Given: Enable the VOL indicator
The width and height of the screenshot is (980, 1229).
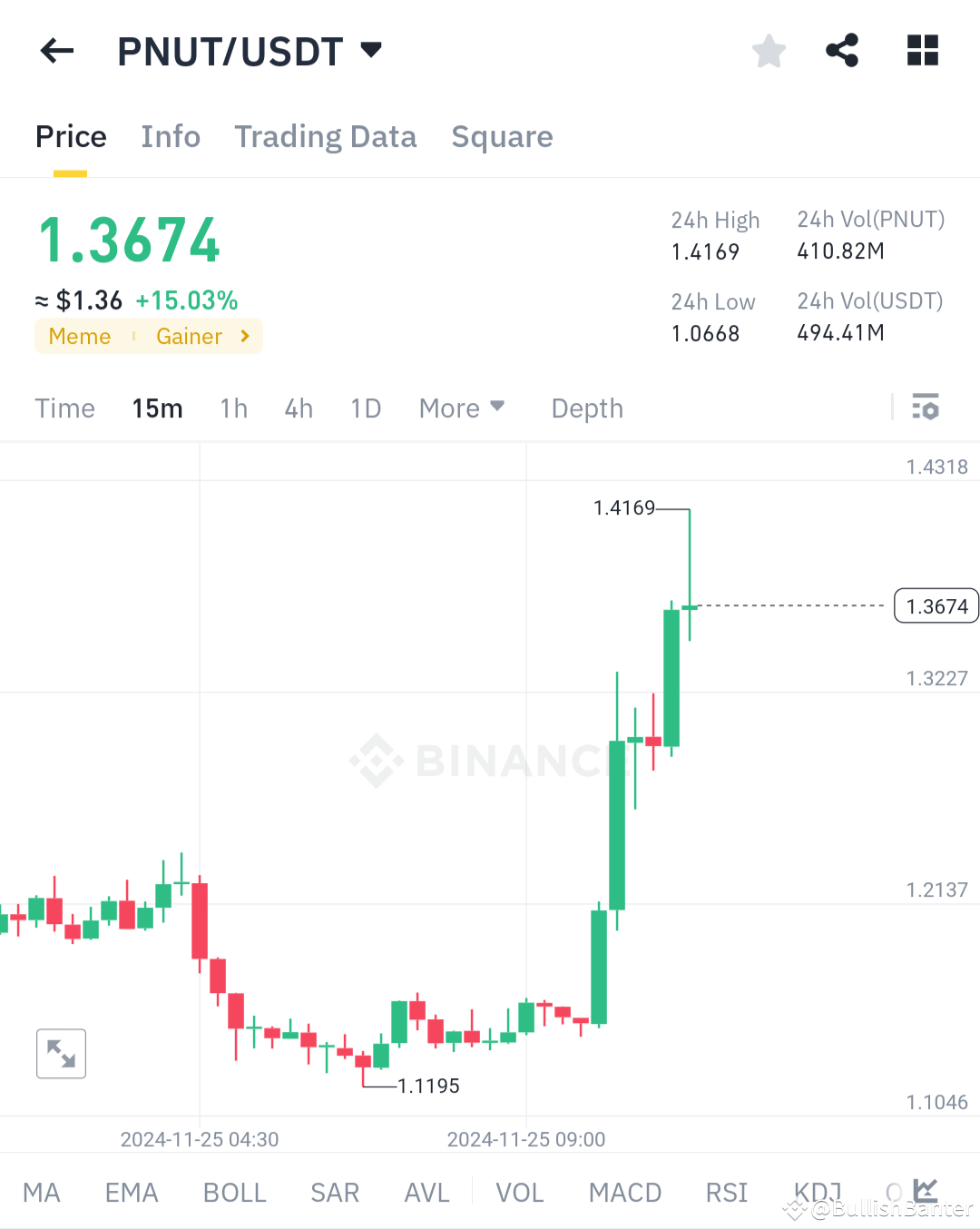Looking at the screenshot, I should [x=520, y=1192].
